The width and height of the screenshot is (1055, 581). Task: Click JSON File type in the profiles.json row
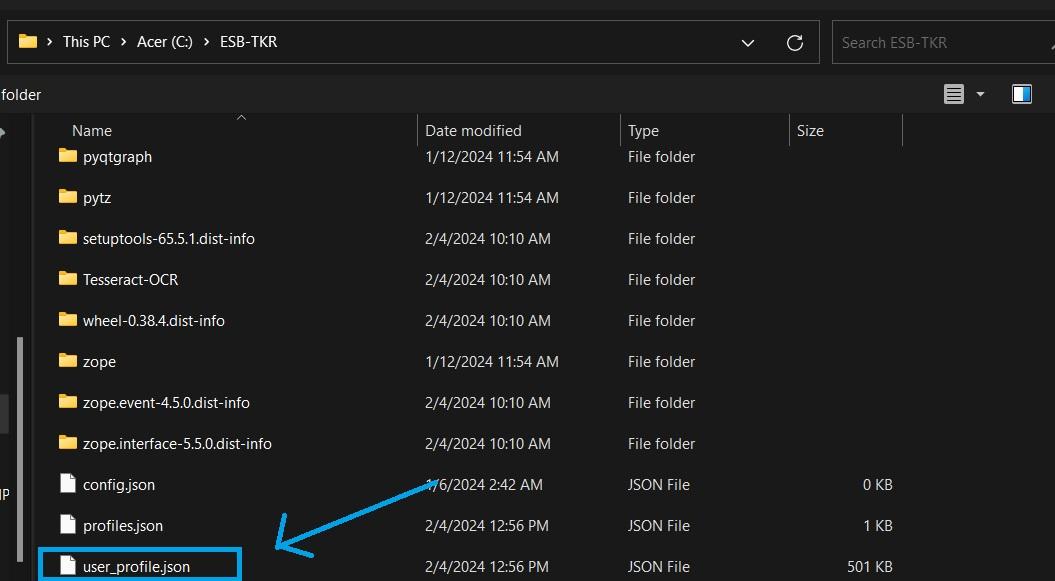coord(659,526)
